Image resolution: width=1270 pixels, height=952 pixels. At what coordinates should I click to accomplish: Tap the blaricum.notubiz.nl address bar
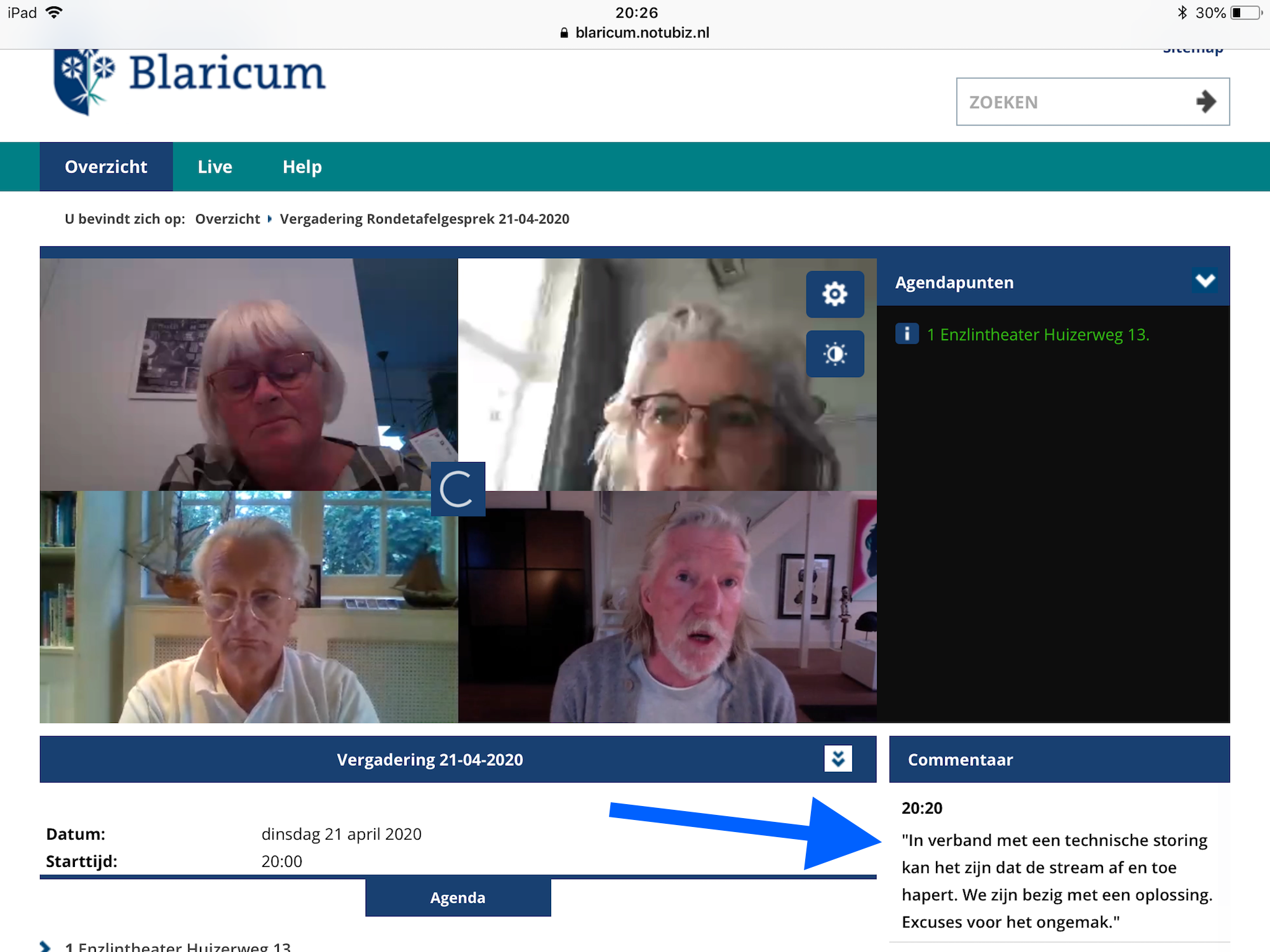coord(641,33)
